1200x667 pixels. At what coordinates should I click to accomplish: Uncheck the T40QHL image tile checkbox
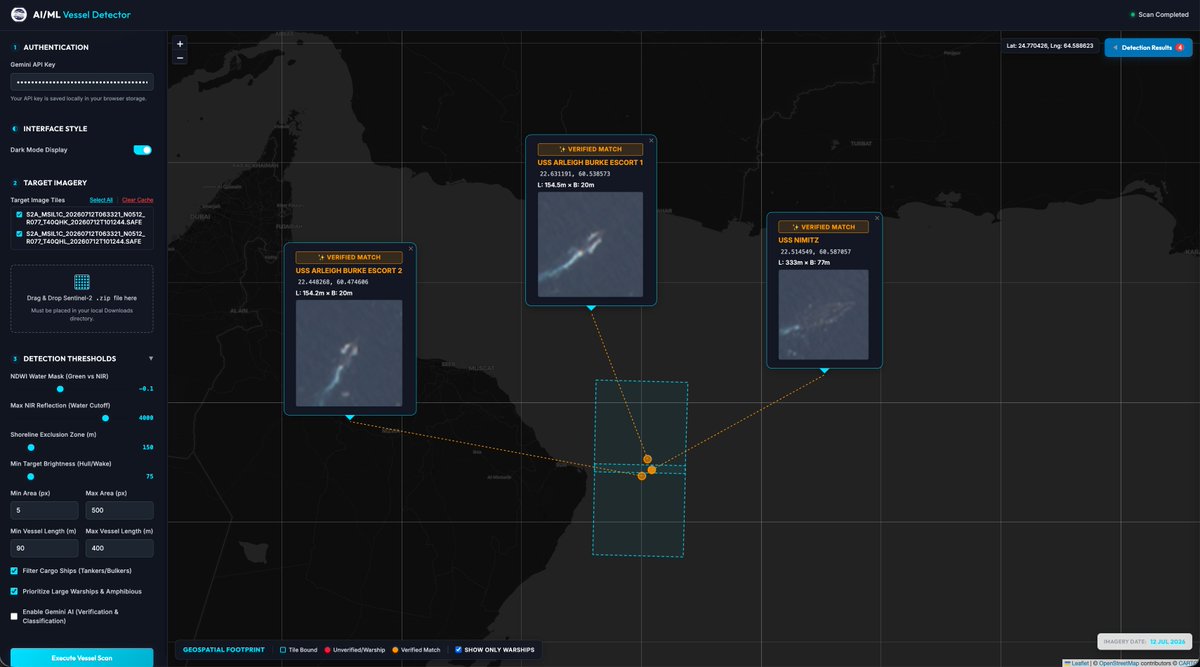[x=17, y=234]
